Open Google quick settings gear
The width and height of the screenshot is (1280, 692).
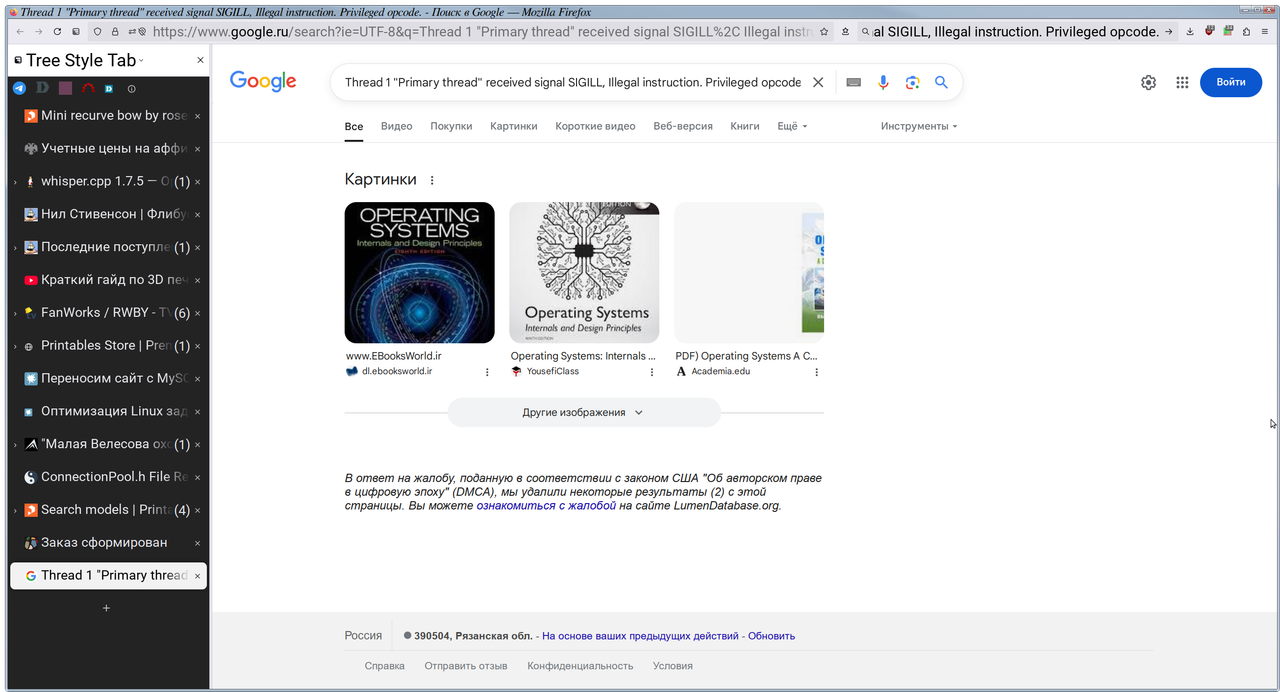coord(1148,82)
